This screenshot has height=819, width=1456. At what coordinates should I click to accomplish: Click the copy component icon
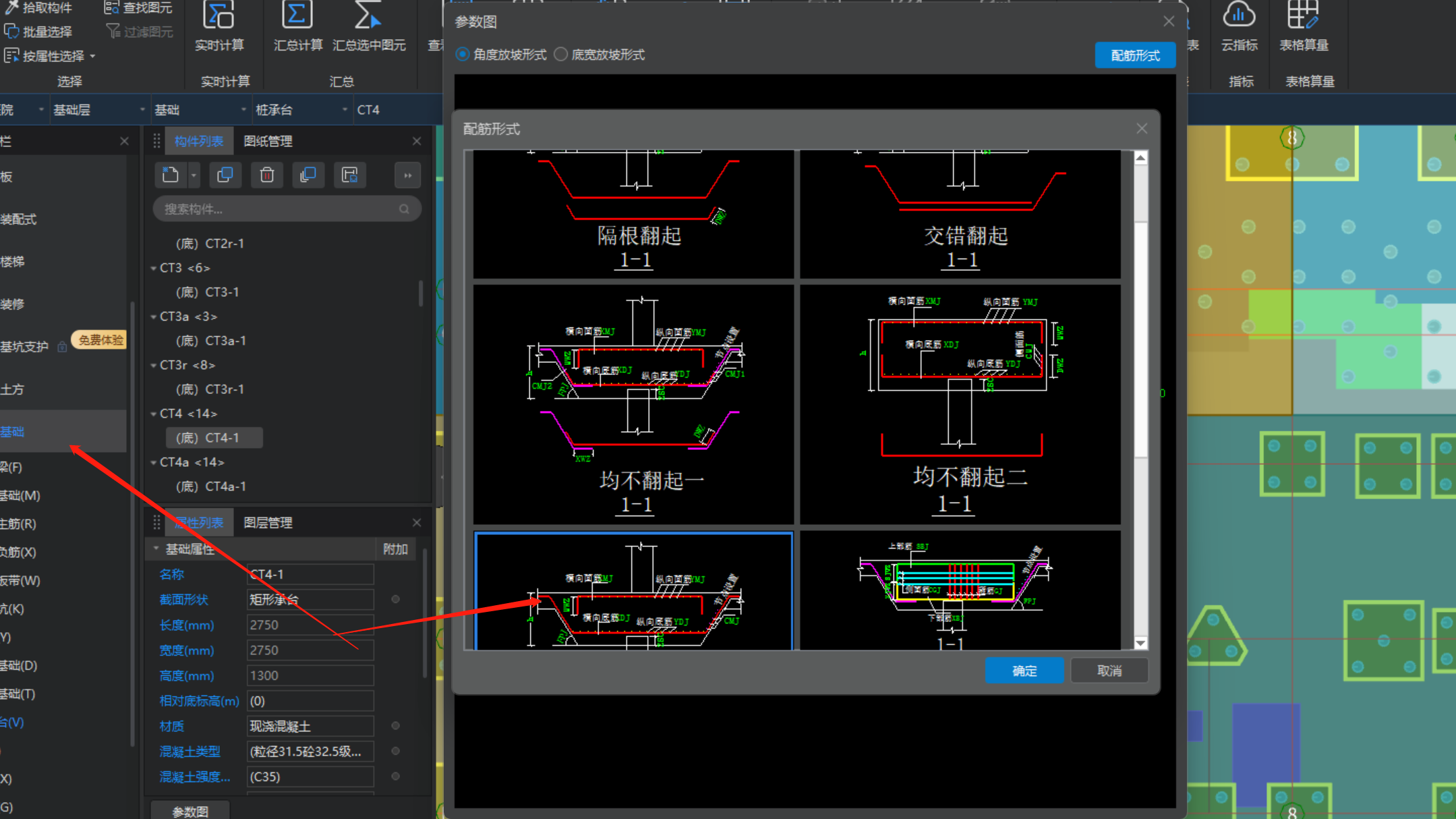pos(225,175)
